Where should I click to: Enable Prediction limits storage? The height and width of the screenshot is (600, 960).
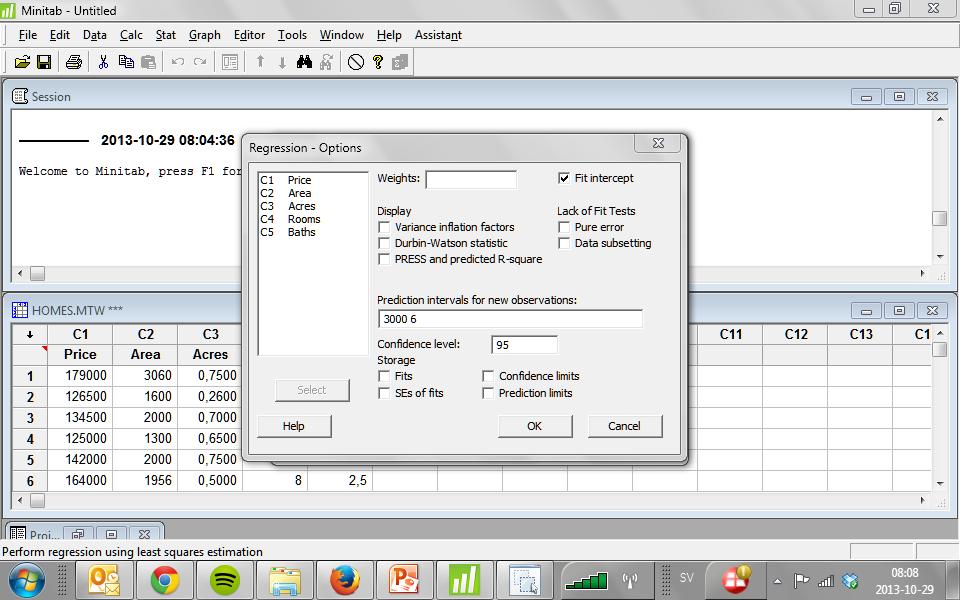click(488, 393)
